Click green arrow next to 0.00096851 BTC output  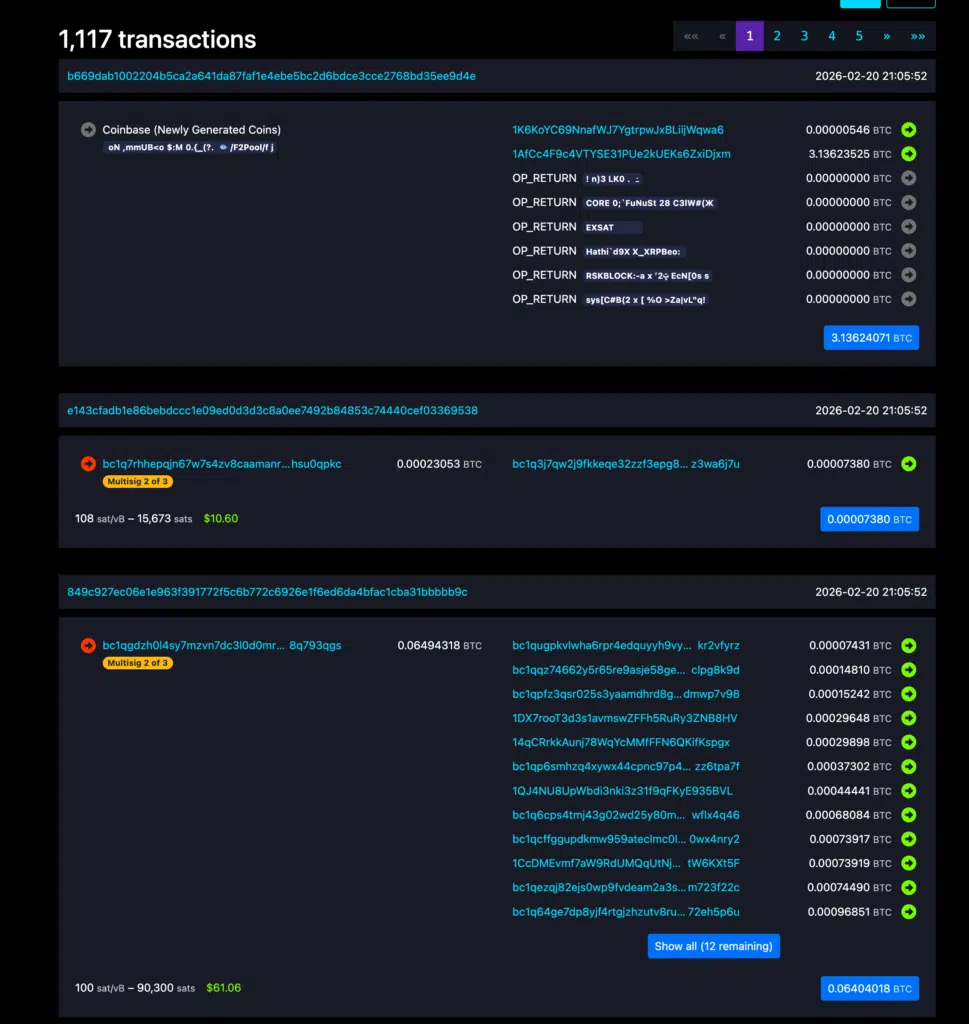point(908,912)
